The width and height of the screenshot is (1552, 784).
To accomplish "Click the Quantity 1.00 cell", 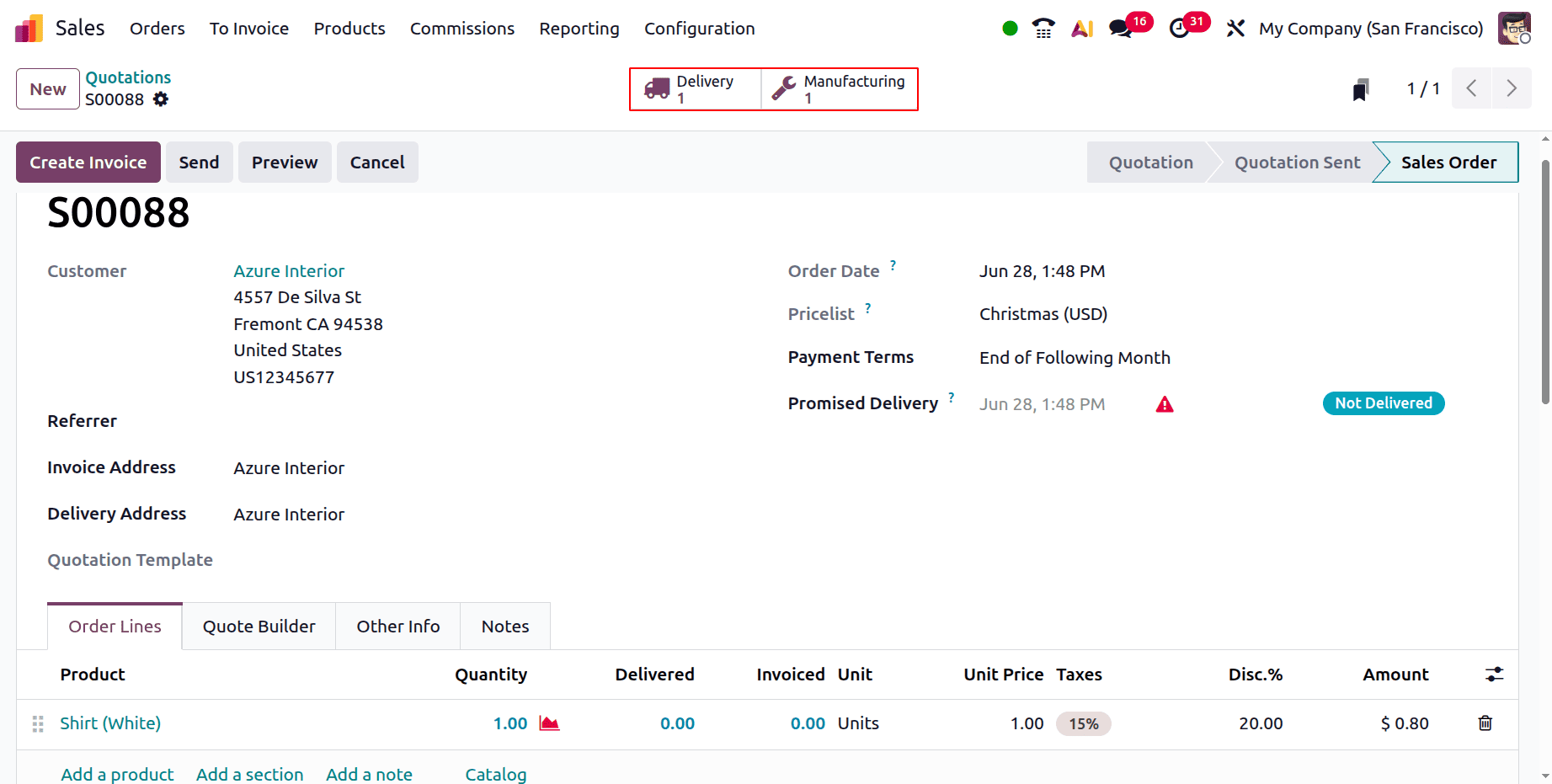I will (510, 723).
